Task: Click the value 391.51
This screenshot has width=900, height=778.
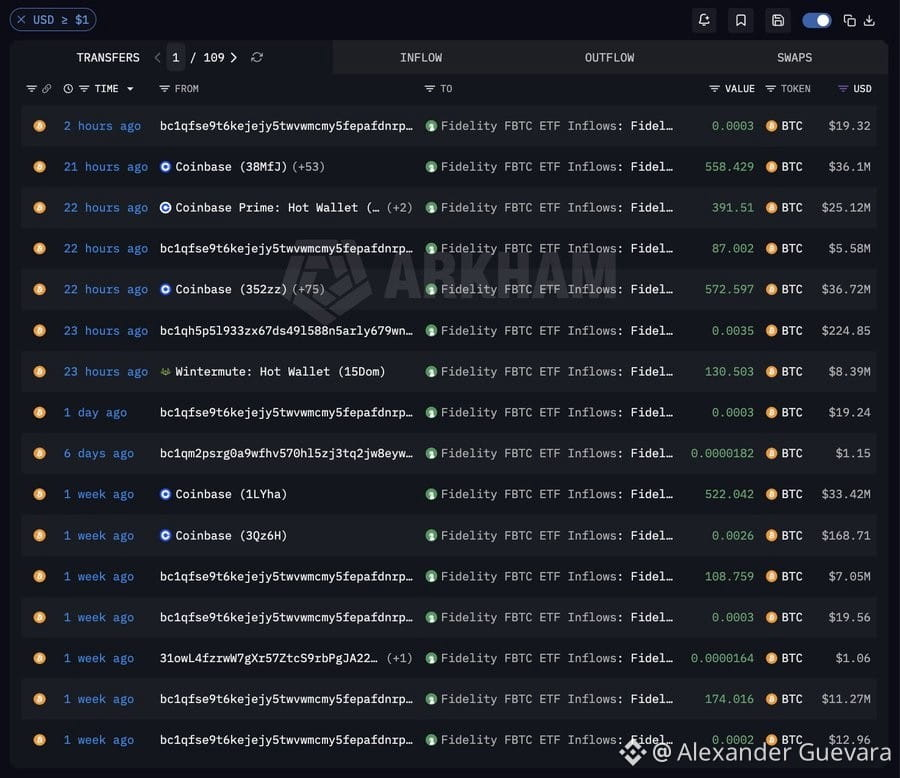Action: click(732, 207)
